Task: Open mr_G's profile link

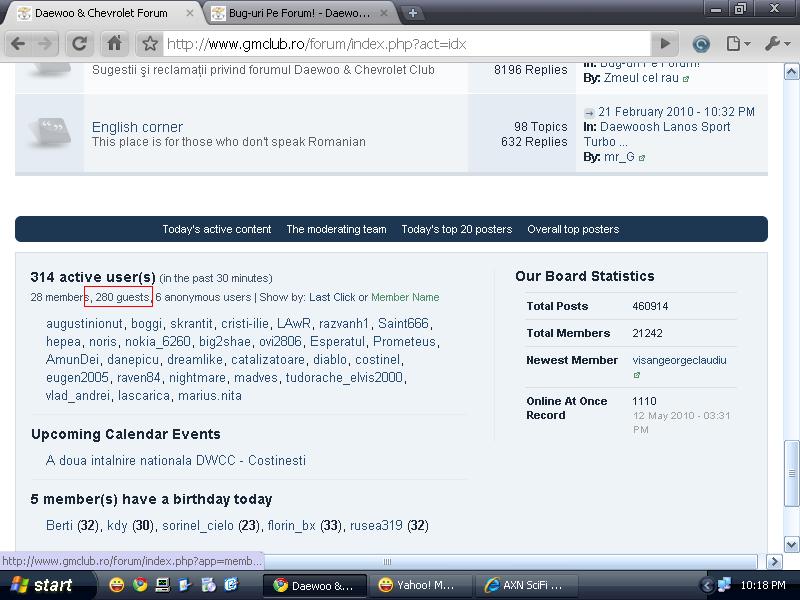Action: [619, 157]
